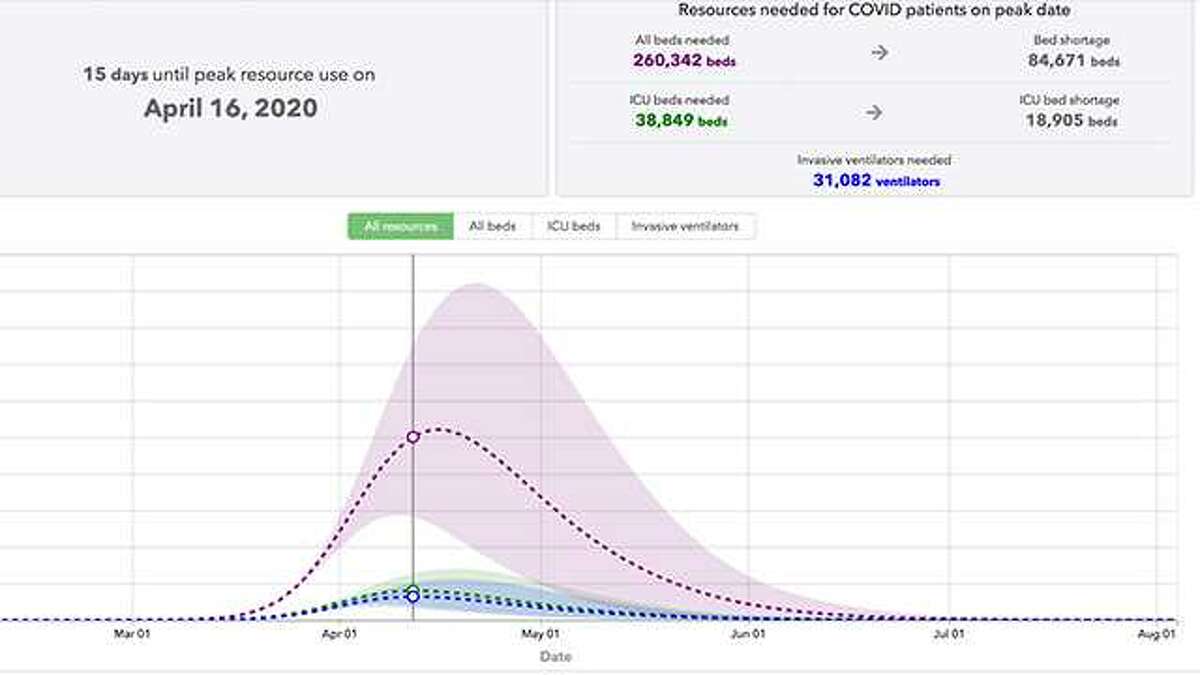Click the blue circle marker on the chart
Screen dimensions: 1200x675
click(413, 597)
